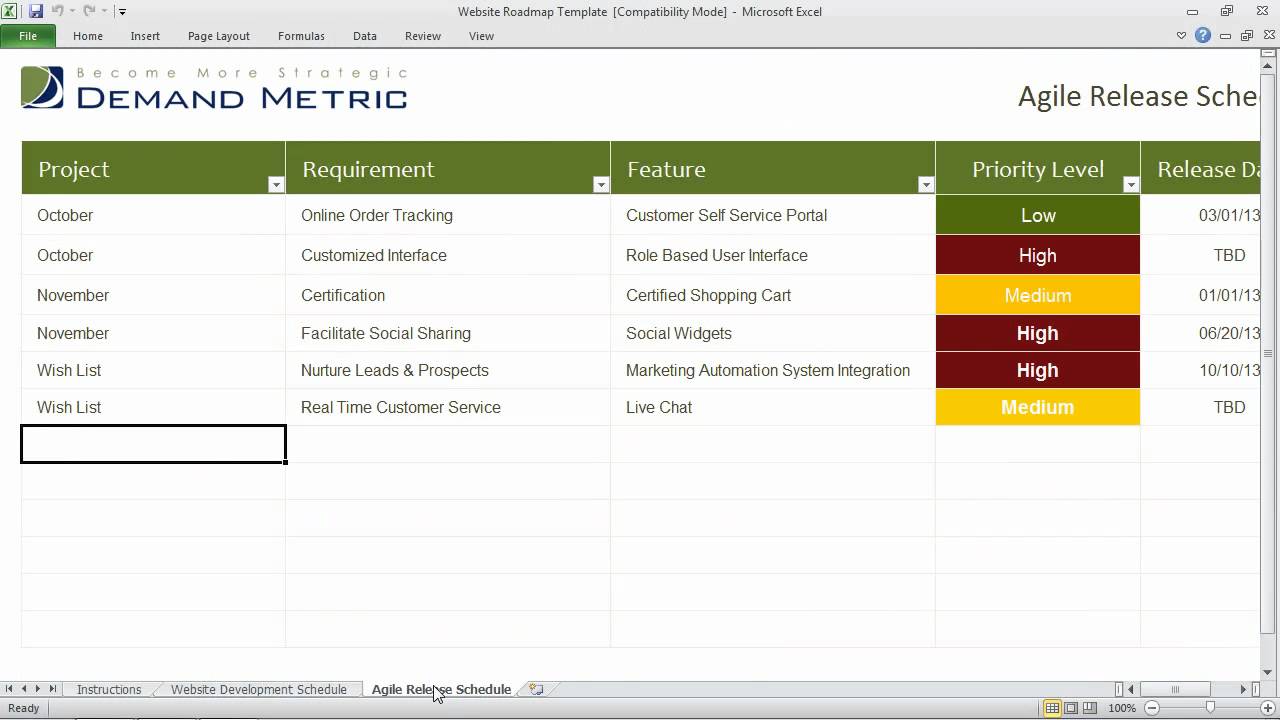This screenshot has height=720, width=1280.
Task: Restore the workbook window inside Excel
Action: (1247, 36)
